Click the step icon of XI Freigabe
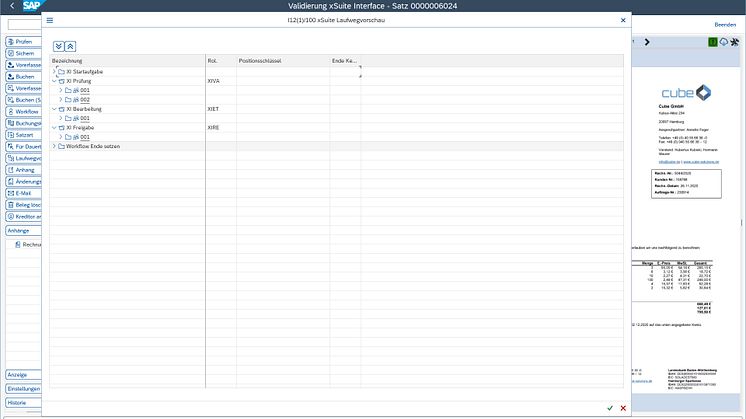This screenshot has width=746, height=419. 61,127
